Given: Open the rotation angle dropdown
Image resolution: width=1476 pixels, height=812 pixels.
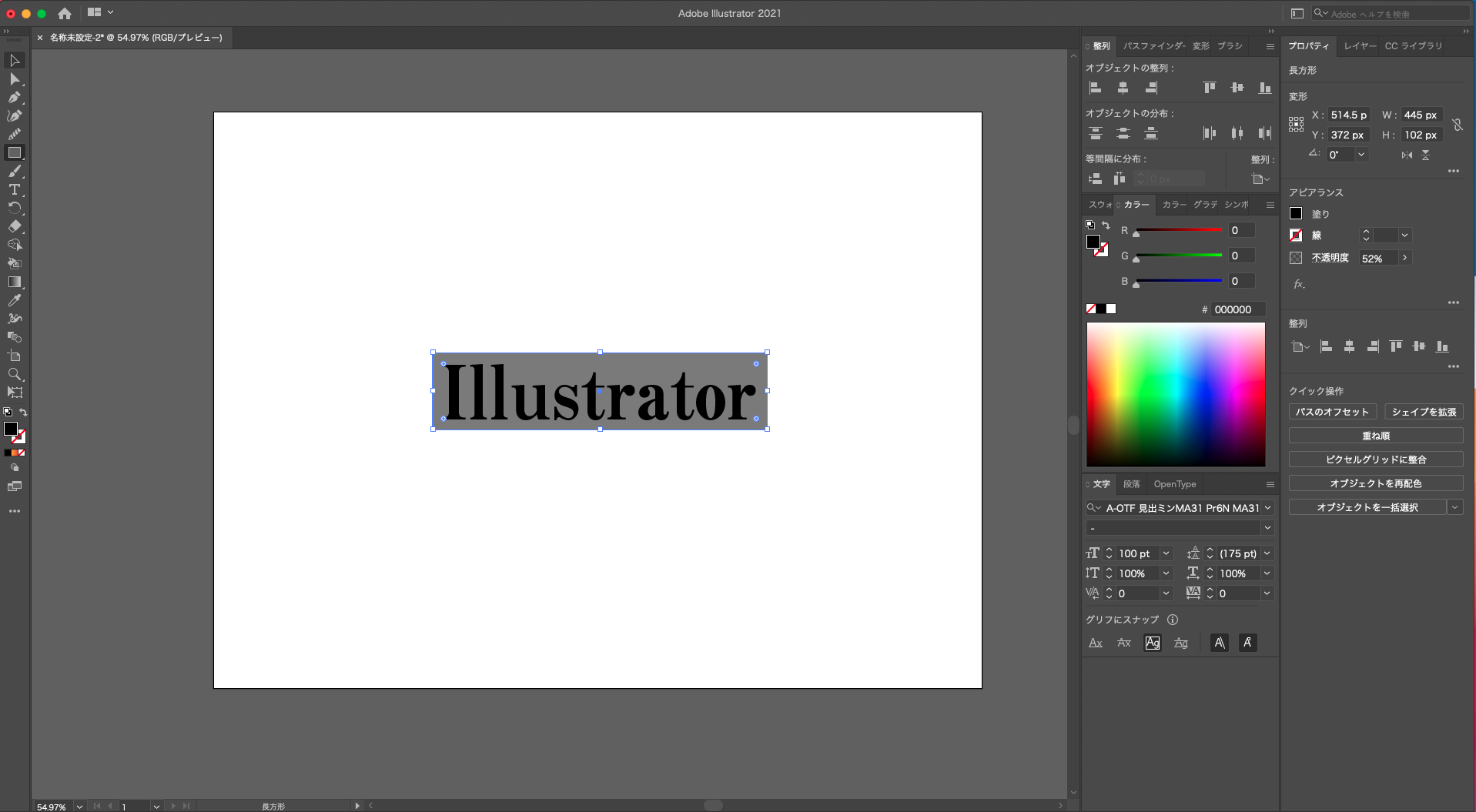Looking at the screenshot, I should point(1361,155).
